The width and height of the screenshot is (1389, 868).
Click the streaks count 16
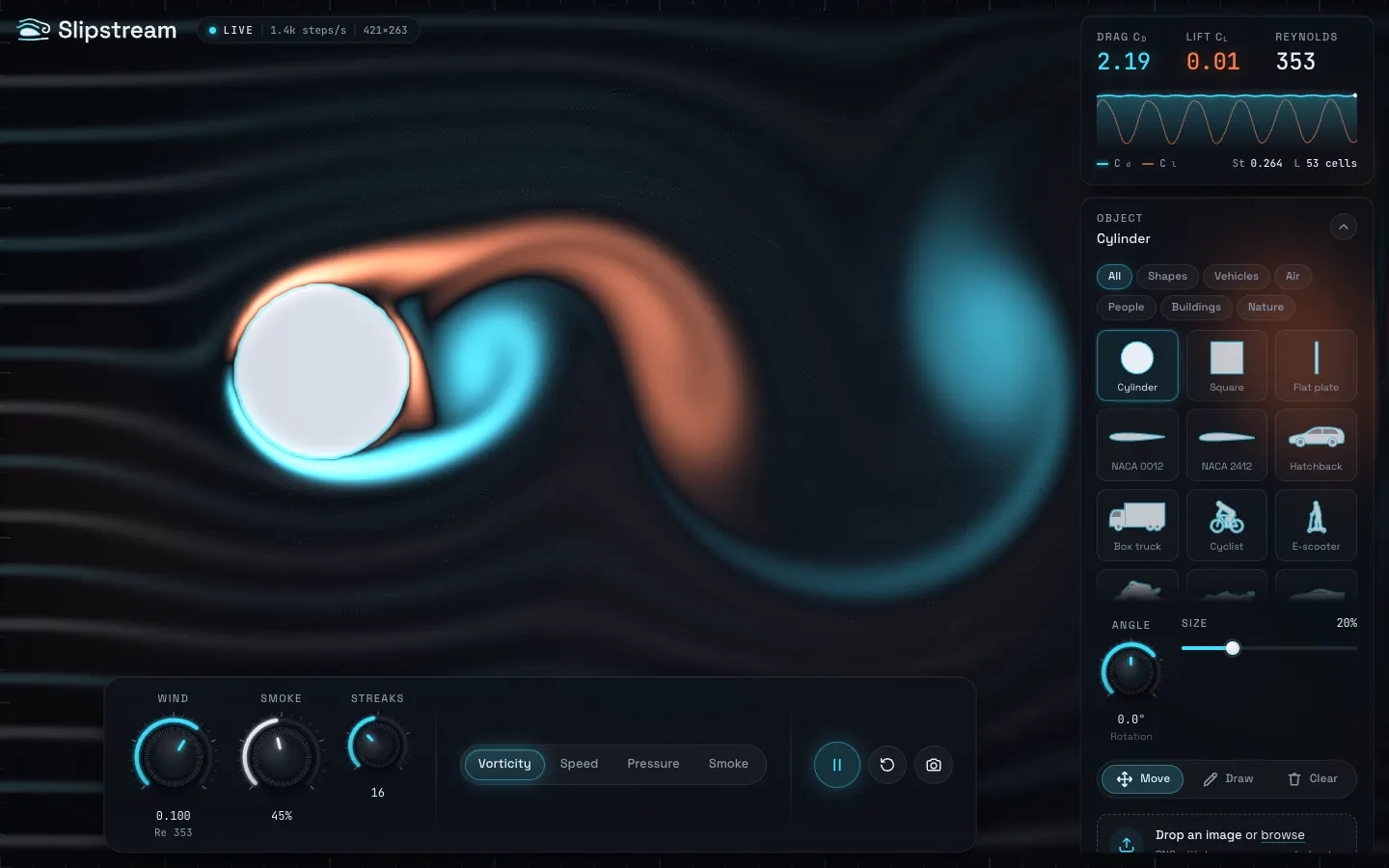(377, 793)
